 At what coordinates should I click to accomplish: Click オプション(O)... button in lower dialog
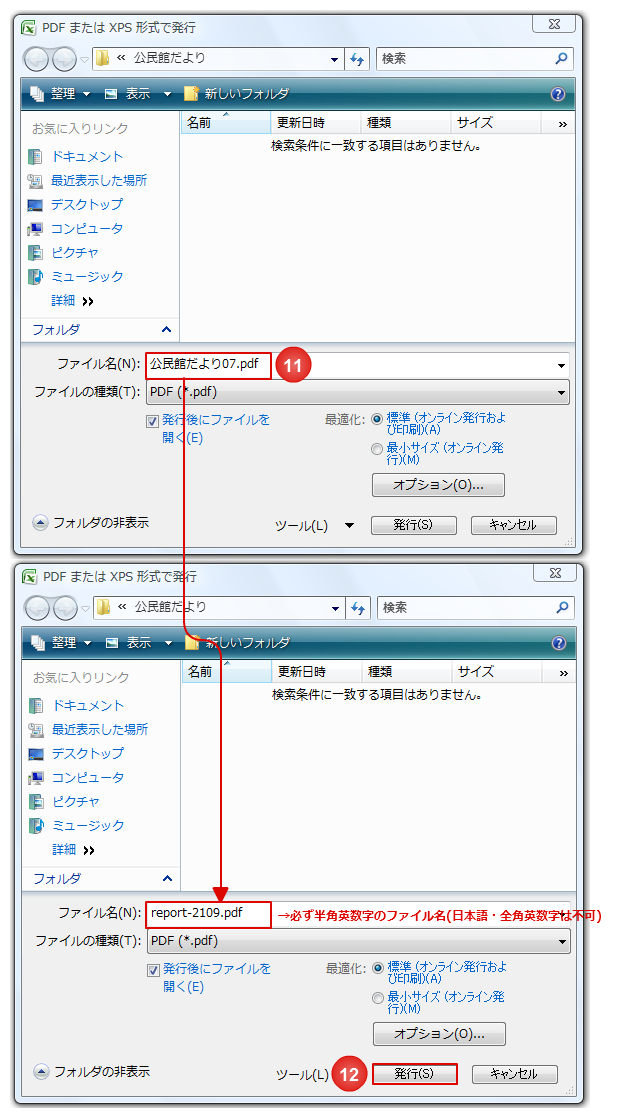click(x=439, y=1034)
